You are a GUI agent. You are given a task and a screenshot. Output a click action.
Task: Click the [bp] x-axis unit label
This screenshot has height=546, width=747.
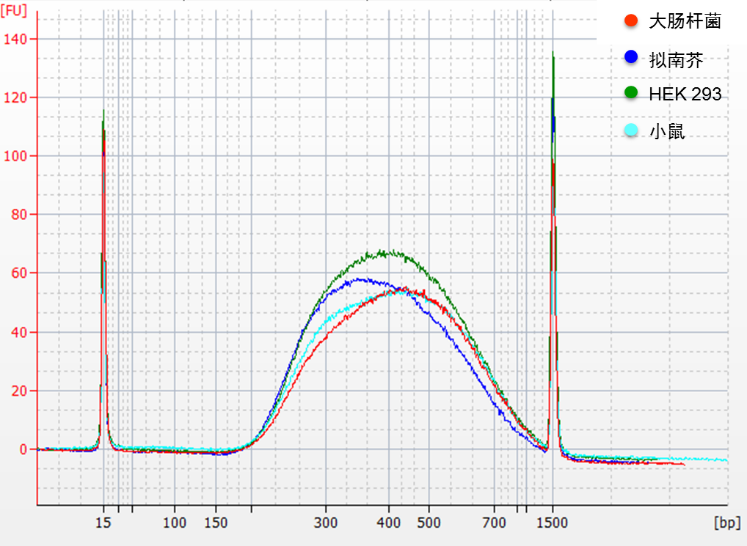coord(725,522)
